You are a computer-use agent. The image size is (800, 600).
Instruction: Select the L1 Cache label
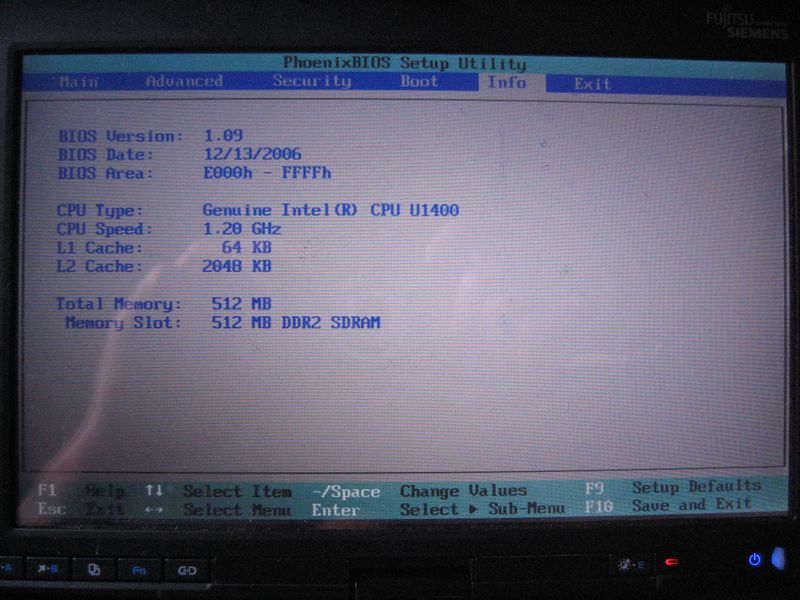tap(99, 248)
